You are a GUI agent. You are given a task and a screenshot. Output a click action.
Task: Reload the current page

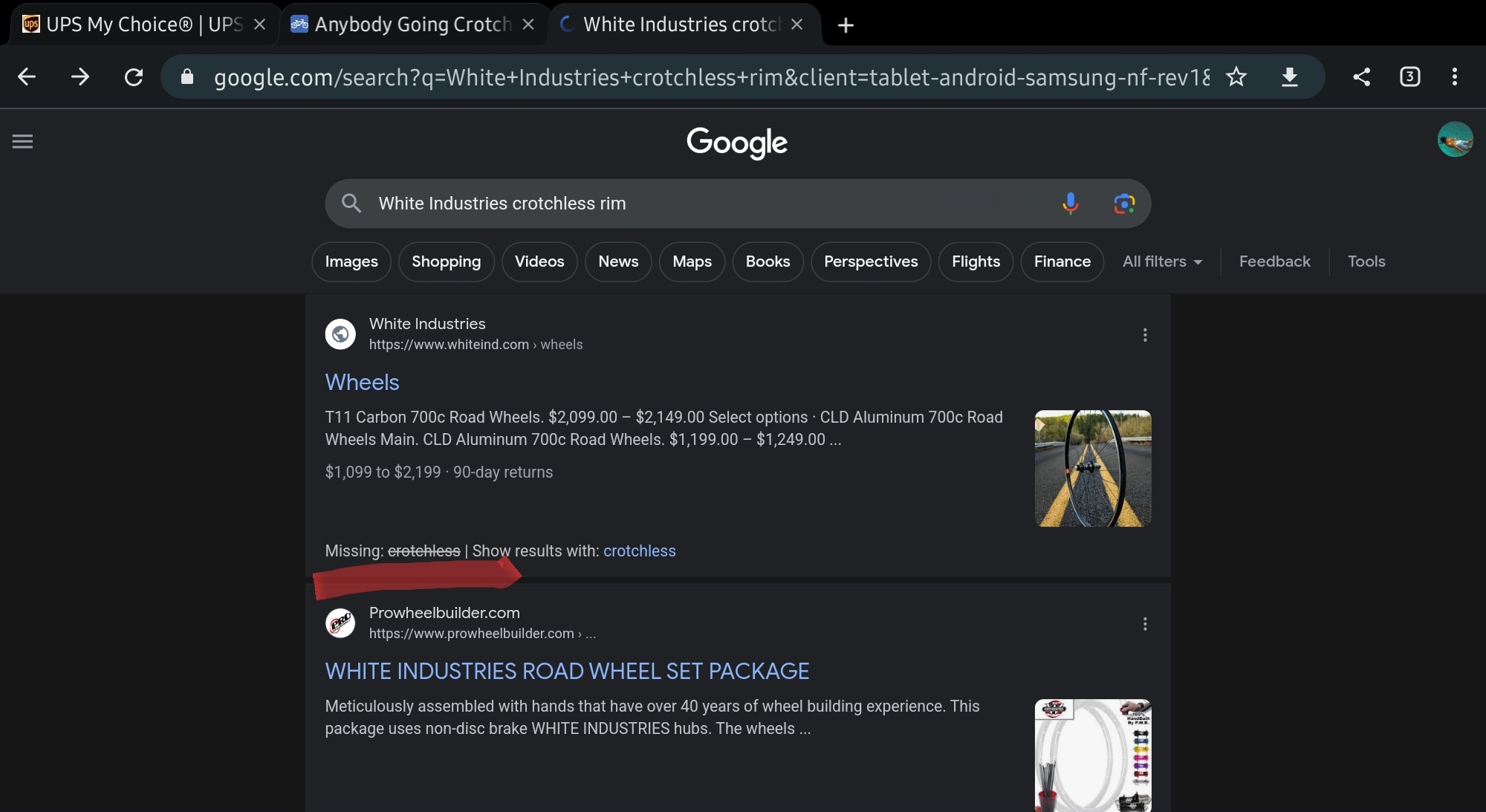point(134,77)
